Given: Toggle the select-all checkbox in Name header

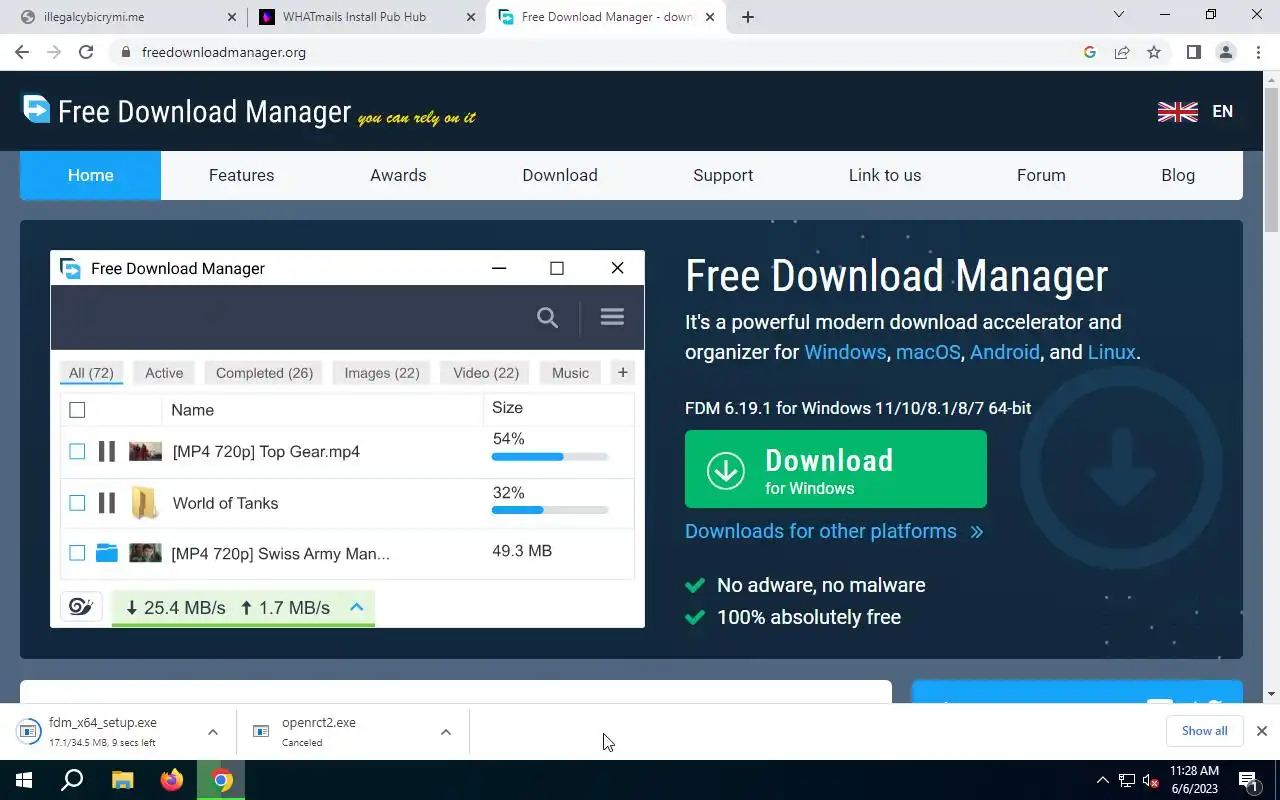Looking at the screenshot, I should [x=77, y=409].
